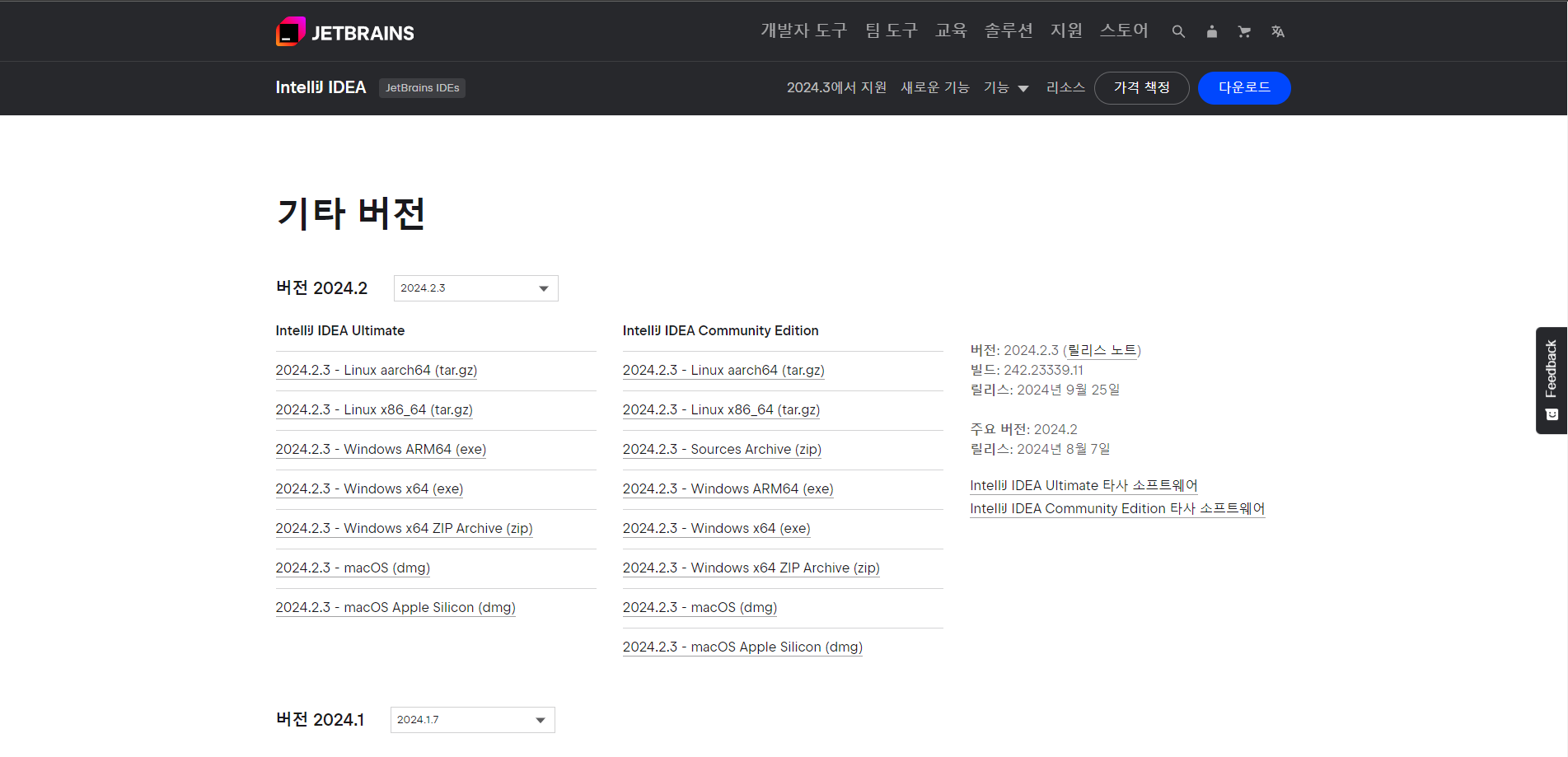Viewport: 1568px width, 757px height.
Task: Click the IntelliJ IDEA Ultimate column heading
Action: pos(339,331)
